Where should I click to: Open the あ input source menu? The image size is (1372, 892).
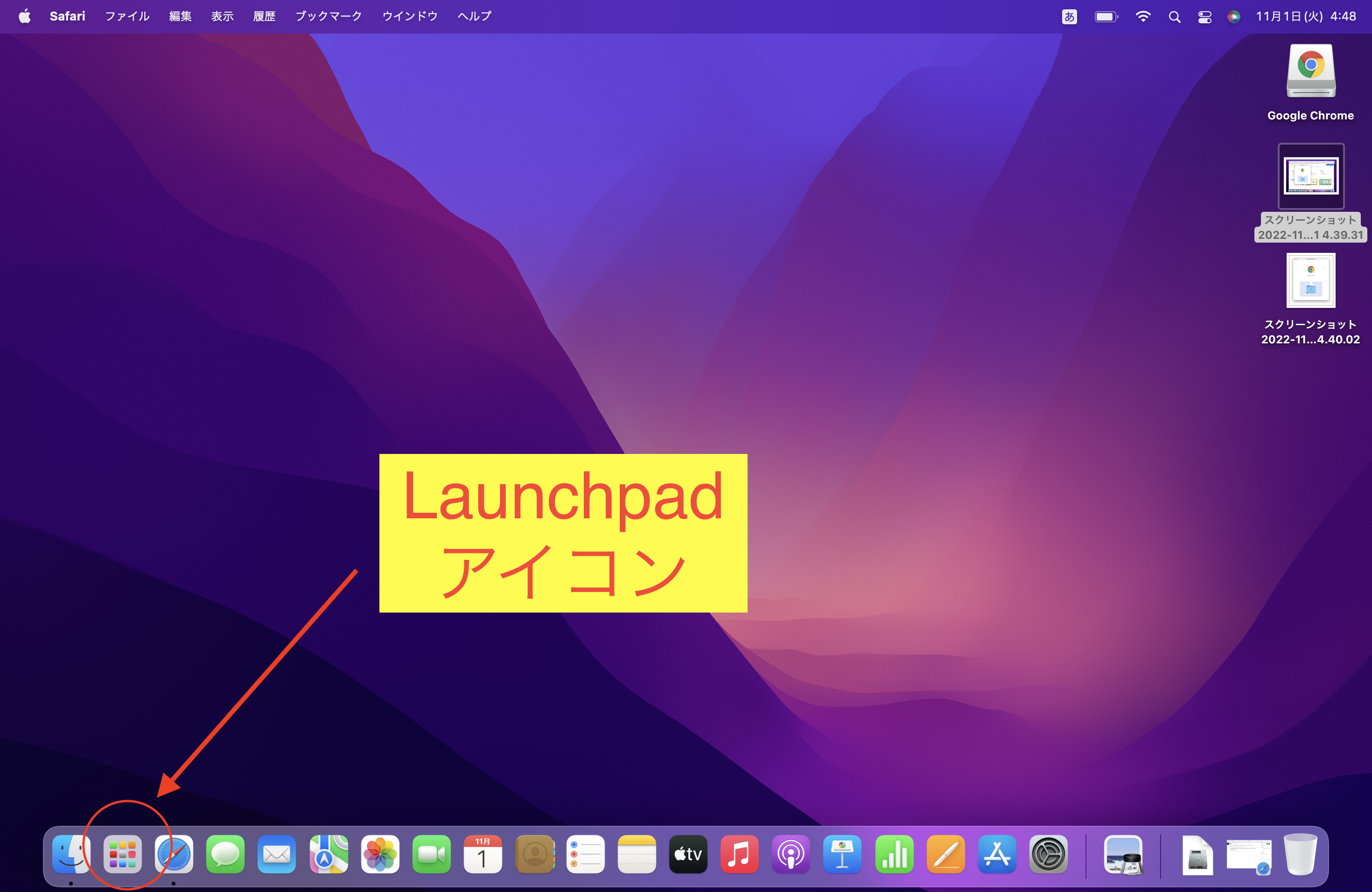tap(1069, 17)
